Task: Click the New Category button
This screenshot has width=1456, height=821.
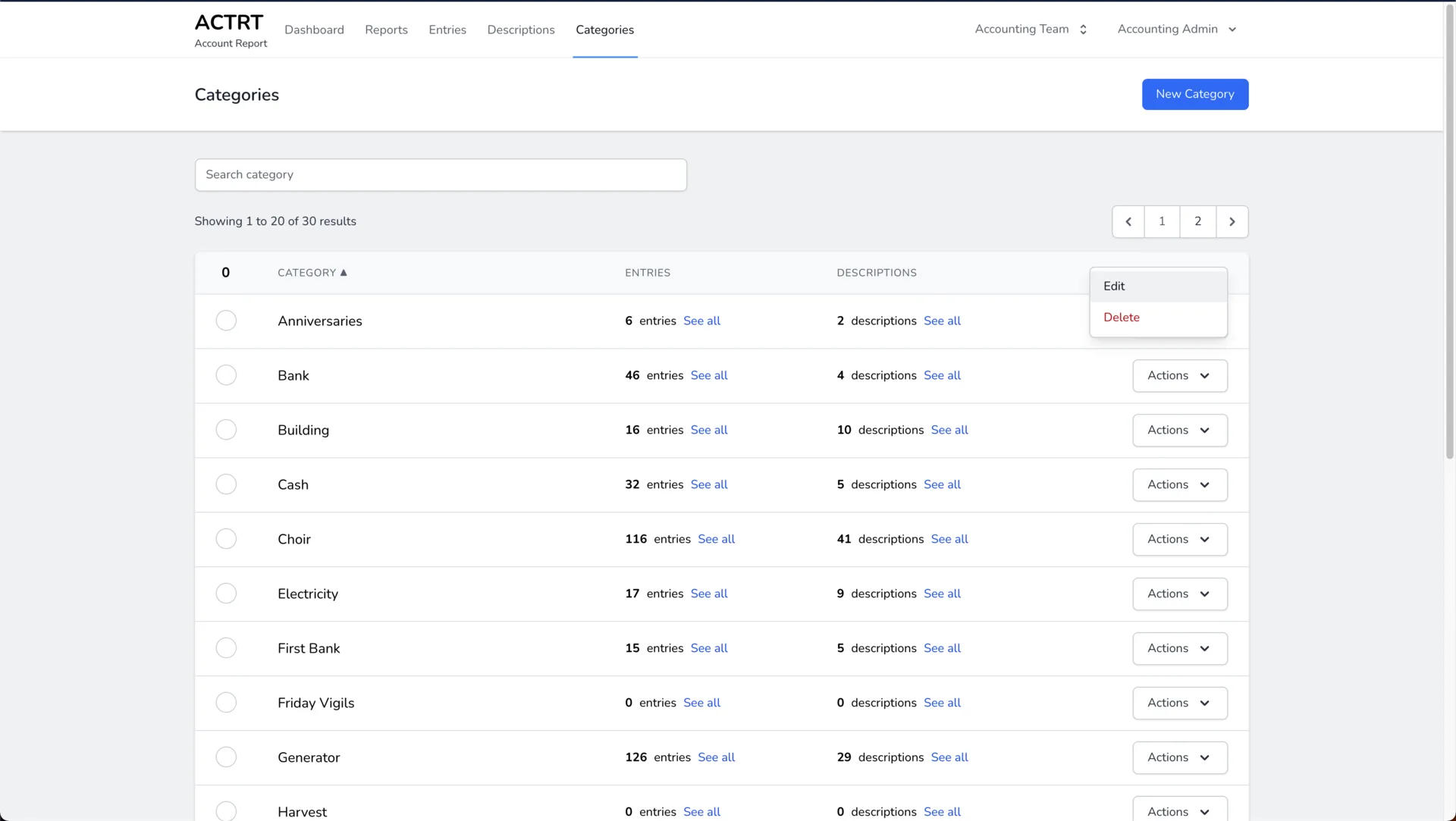Action: pyautogui.click(x=1195, y=94)
